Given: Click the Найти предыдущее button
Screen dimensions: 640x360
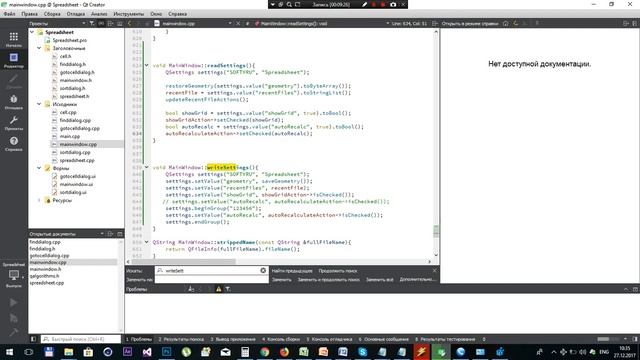Looking at the screenshot, I should (292, 271).
